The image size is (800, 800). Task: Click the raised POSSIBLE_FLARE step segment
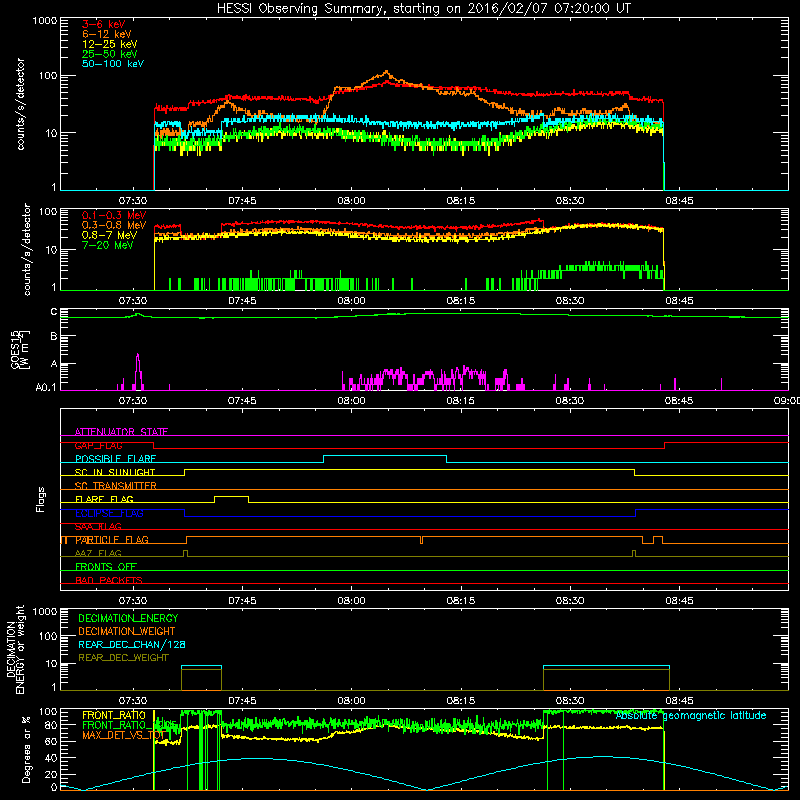click(385, 456)
